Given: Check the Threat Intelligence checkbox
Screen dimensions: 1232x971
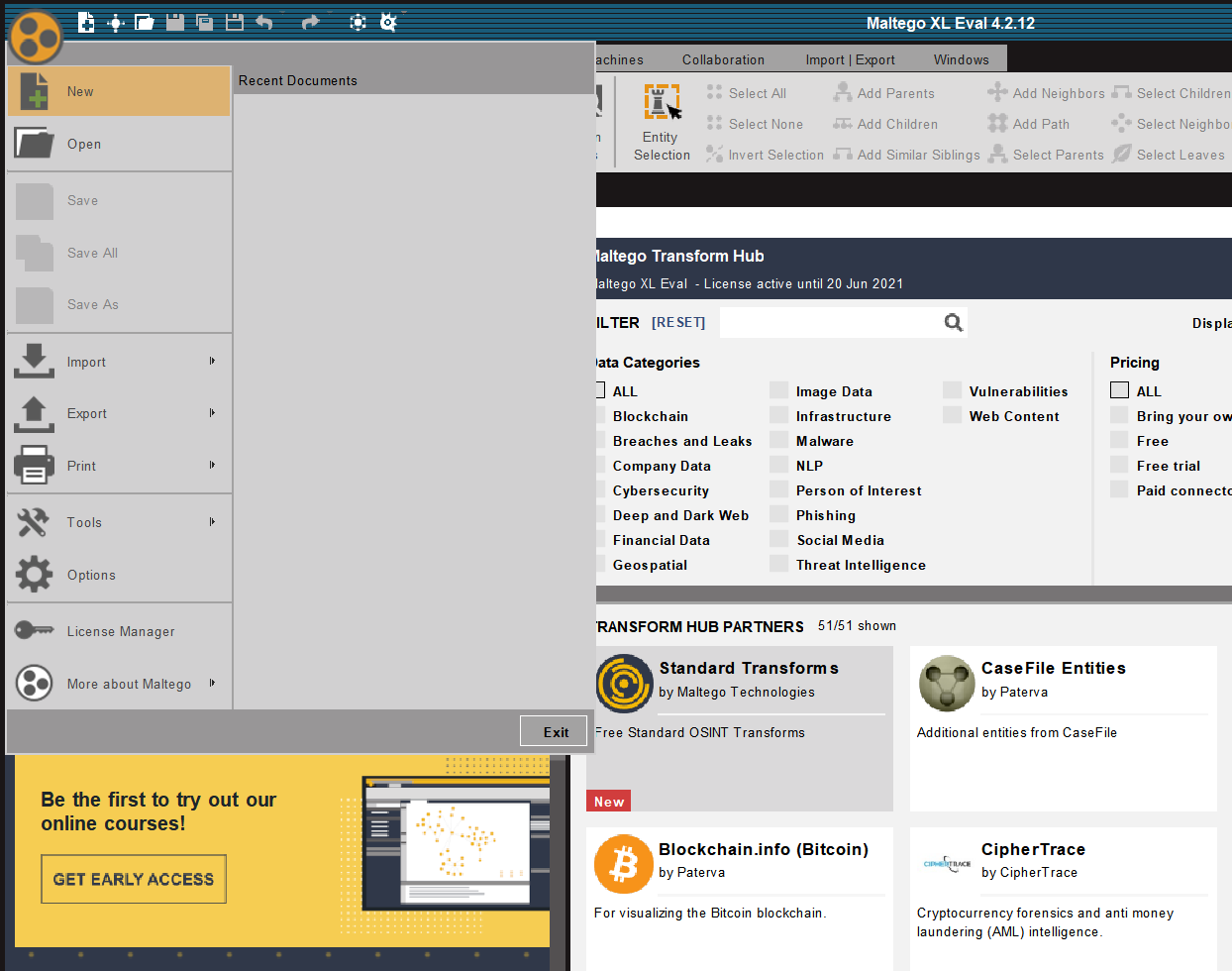Looking at the screenshot, I should tap(779, 564).
